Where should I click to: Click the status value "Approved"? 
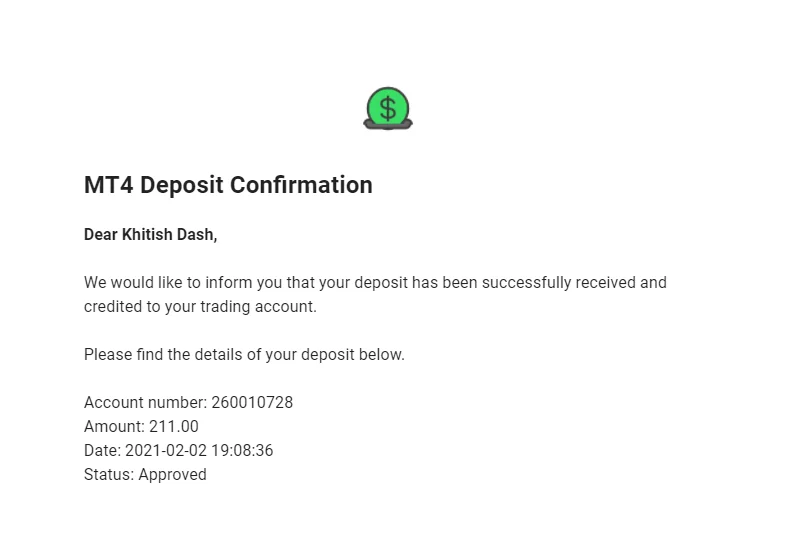[172, 475]
